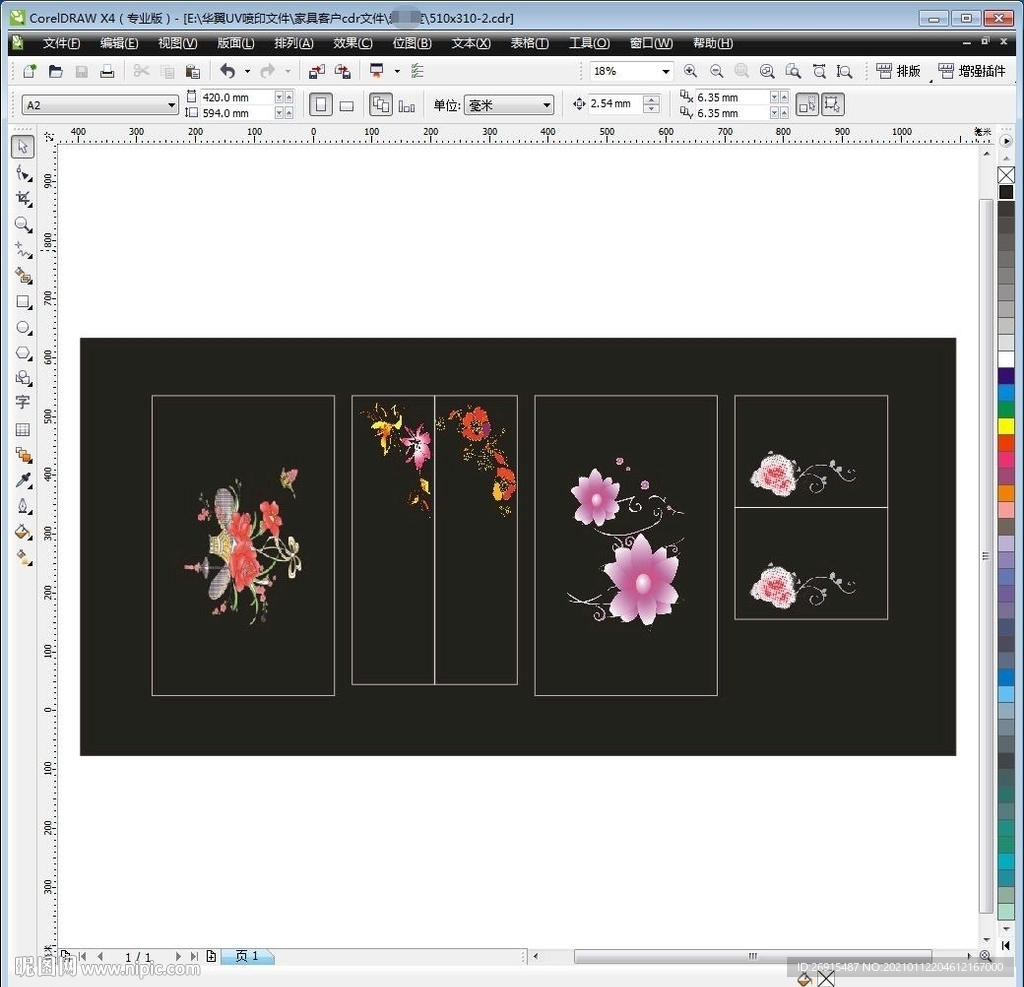Click the Undo arrow icon
The image size is (1024, 987).
[x=227, y=71]
